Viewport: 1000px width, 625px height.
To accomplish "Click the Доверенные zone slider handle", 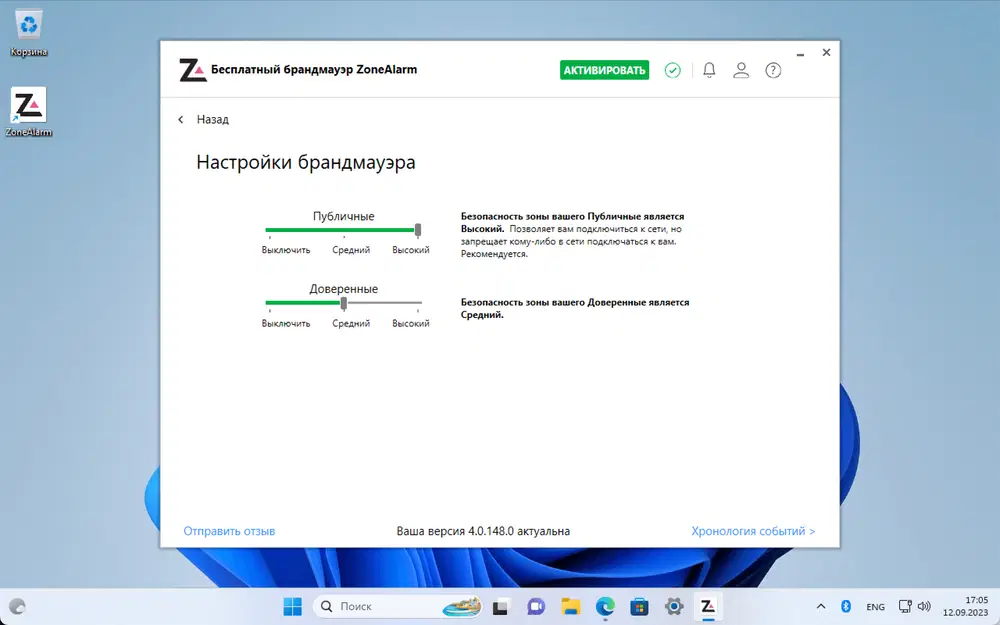I will coord(344,303).
